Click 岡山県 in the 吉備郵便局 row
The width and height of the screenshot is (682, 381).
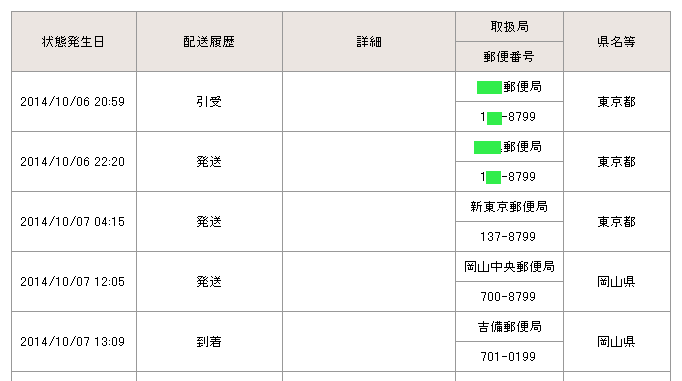point(616,342)
